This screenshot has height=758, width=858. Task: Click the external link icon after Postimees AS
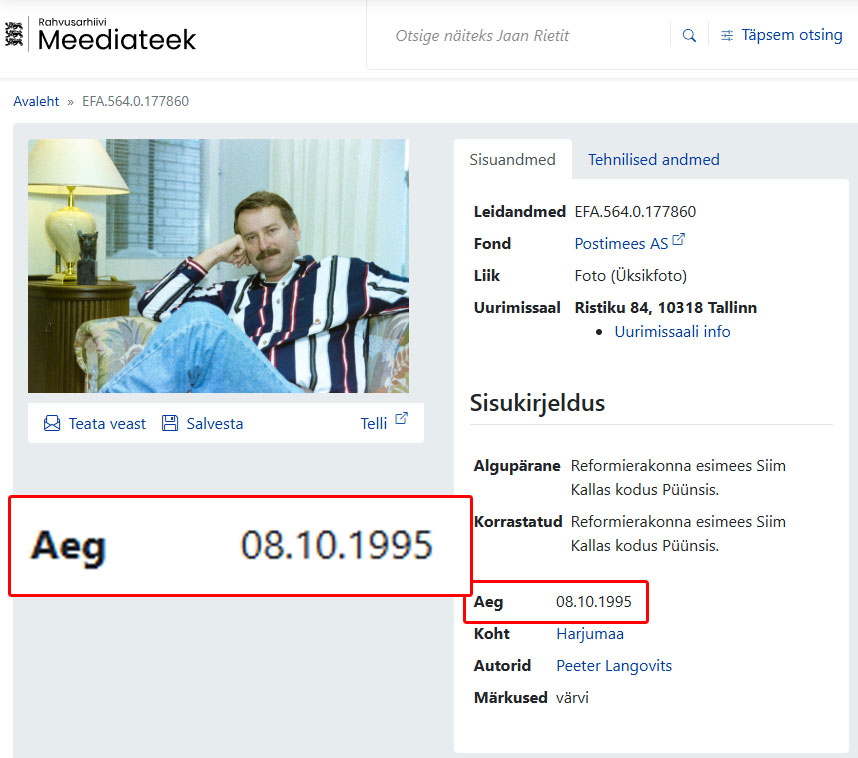tap(679, 241)
